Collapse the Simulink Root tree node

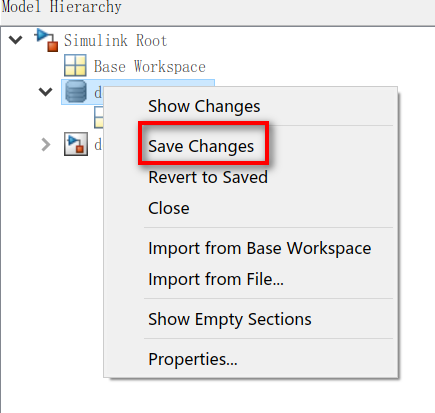15,40
